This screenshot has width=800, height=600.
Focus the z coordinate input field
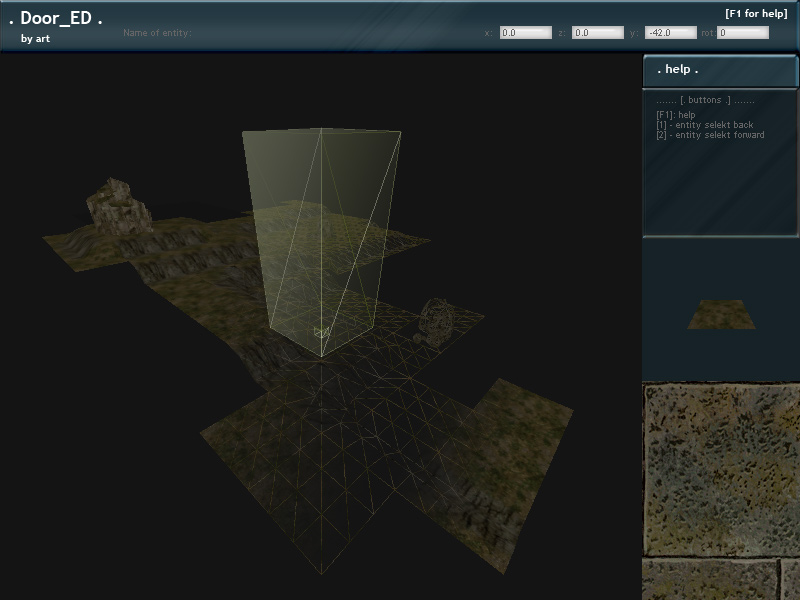[x=598, y=33]
